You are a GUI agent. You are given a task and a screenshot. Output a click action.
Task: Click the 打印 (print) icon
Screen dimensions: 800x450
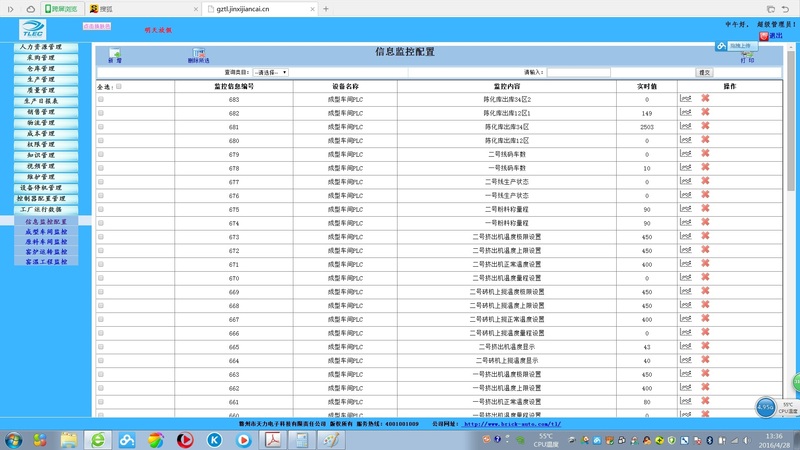[747, 54]
